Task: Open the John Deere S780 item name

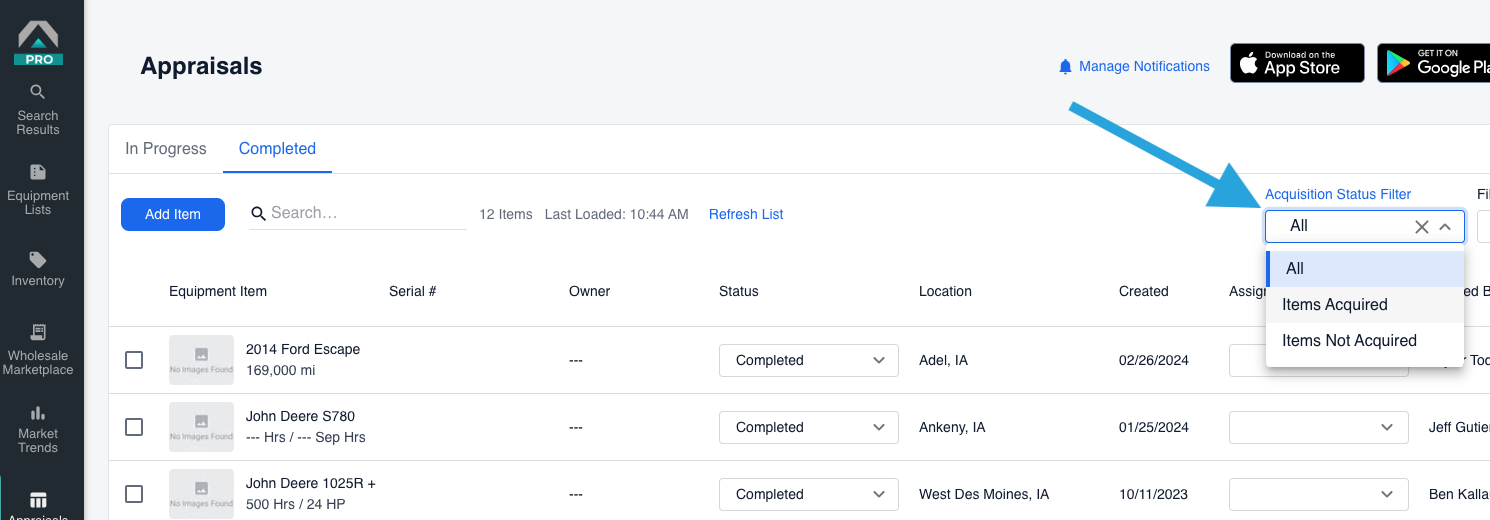Action: coord(300,417)
